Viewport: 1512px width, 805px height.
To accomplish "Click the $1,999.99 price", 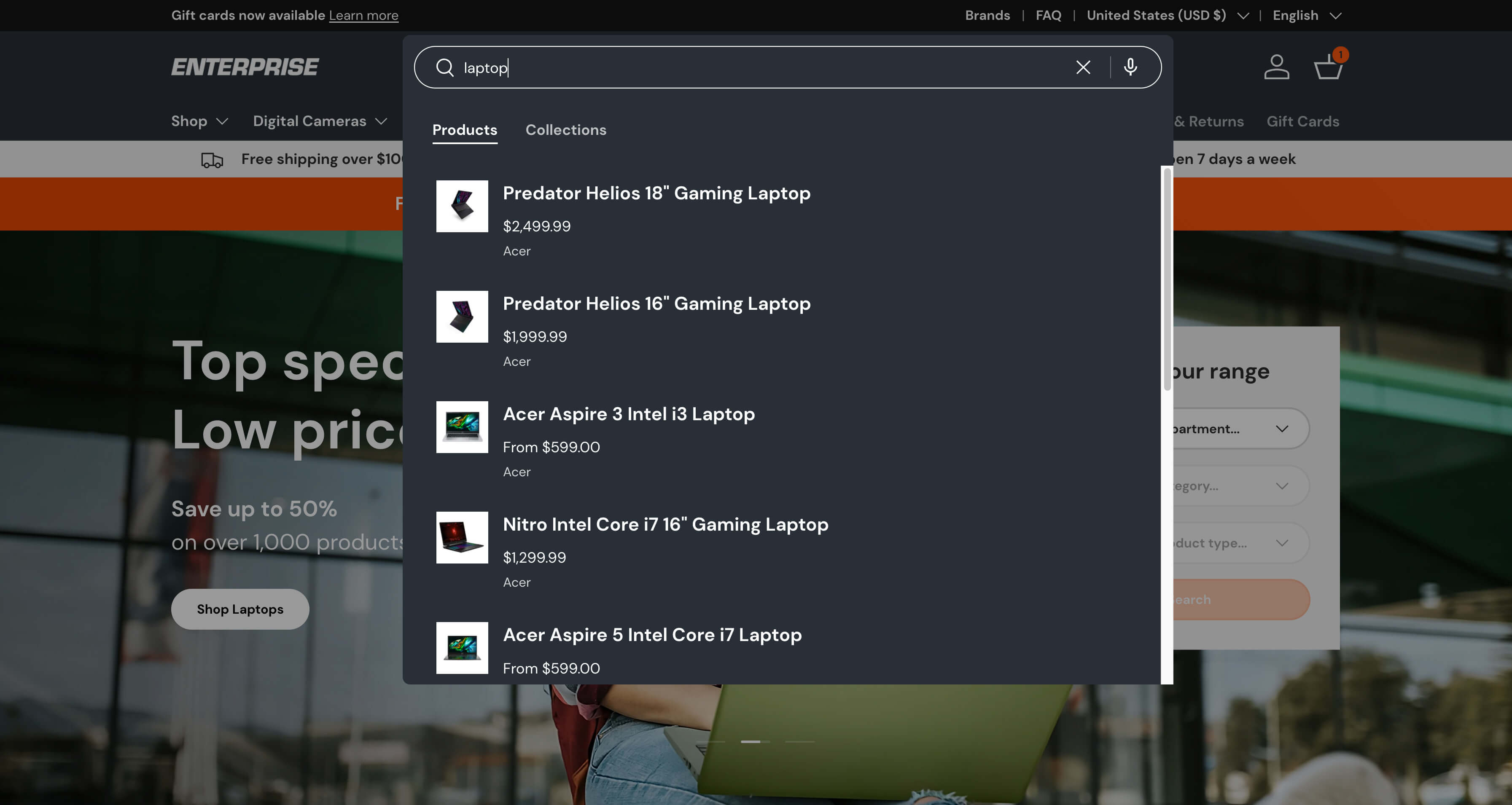I will tap(535, 336).
